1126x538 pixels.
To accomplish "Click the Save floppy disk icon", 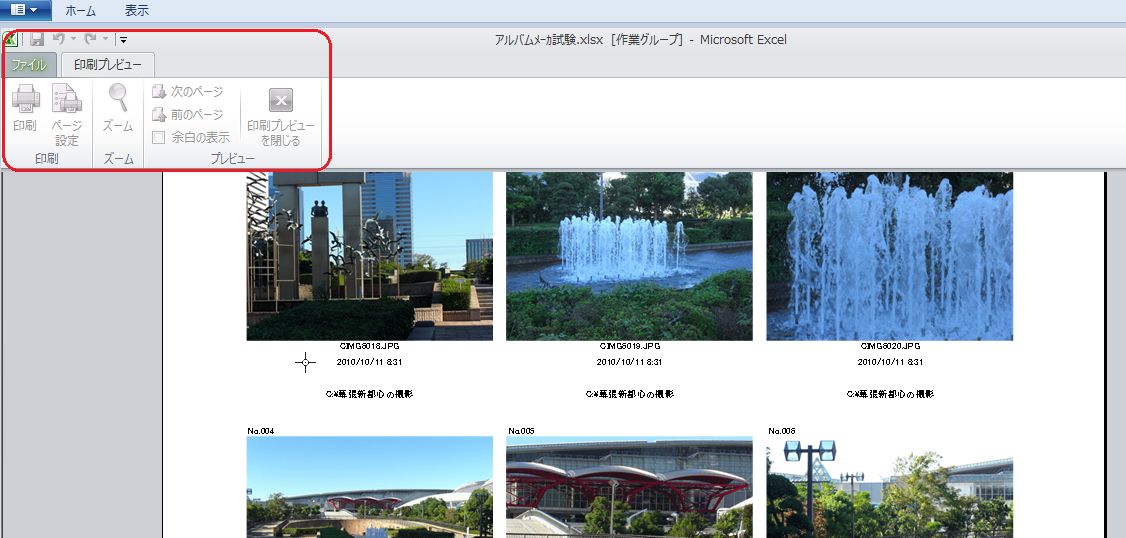I will pos(37,39).
